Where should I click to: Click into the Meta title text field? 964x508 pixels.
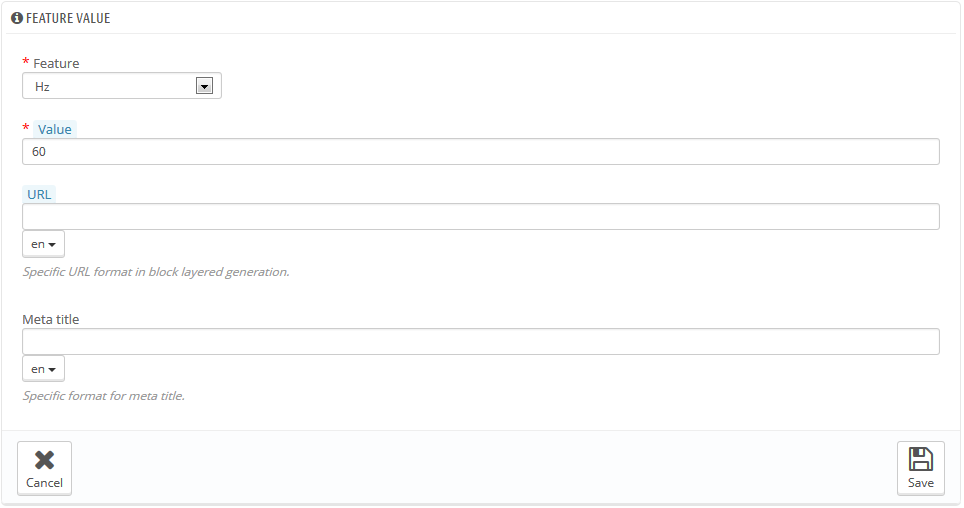480,342
